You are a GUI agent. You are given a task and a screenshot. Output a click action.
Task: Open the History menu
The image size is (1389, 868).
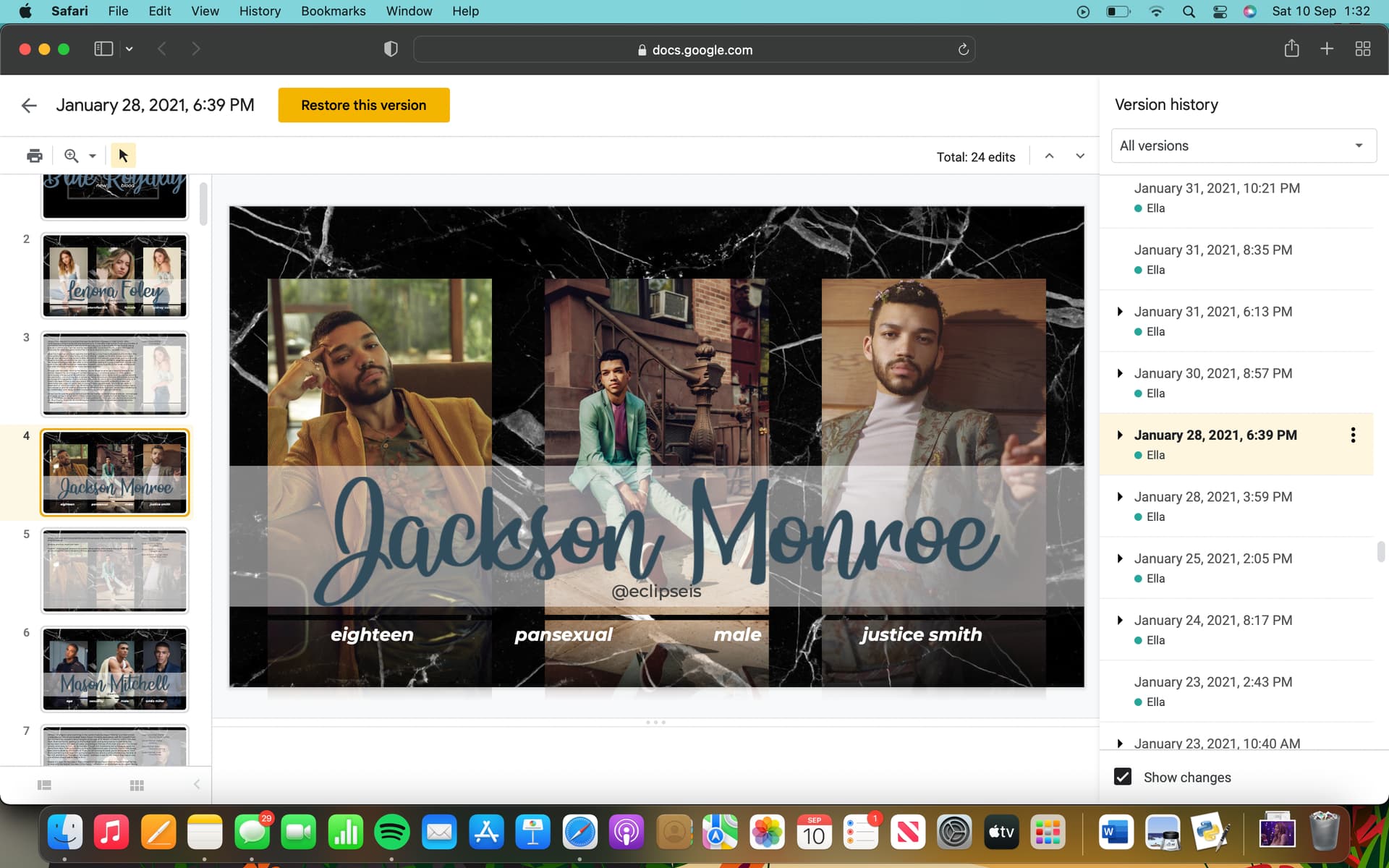tap(260, 11)
